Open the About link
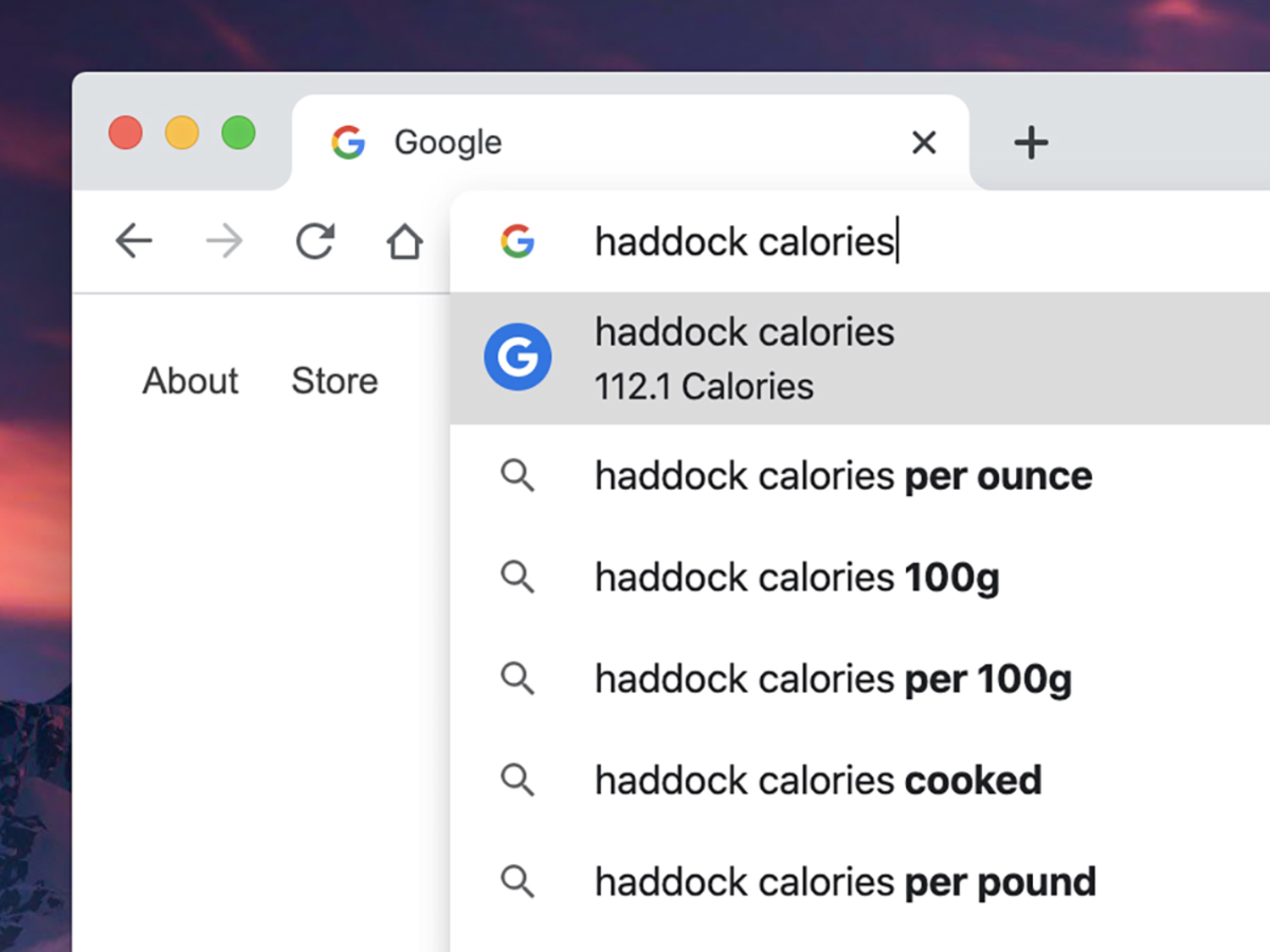The height and width of the screenshot is (952, 1270). (190, 381)
